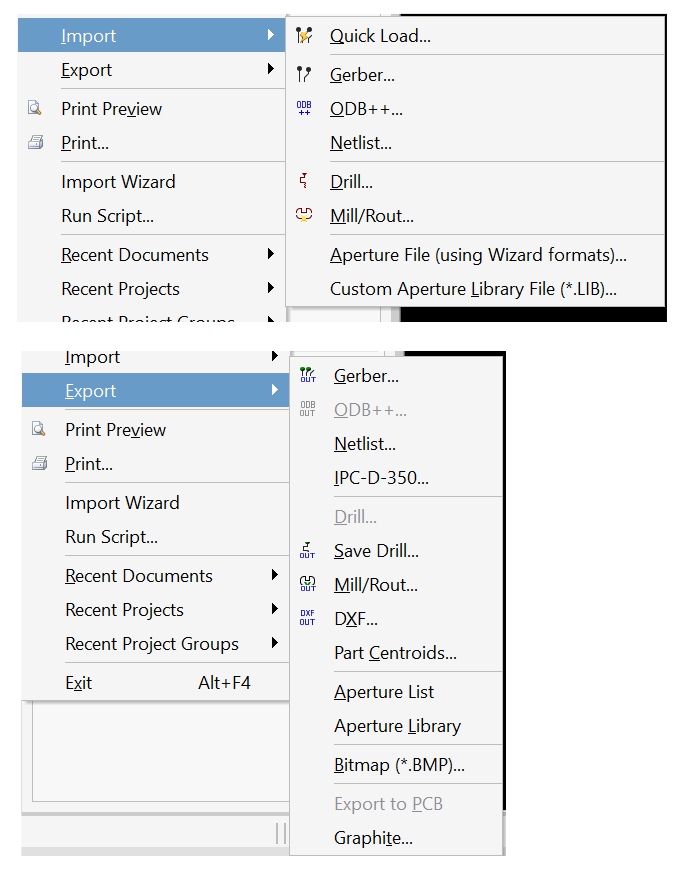
Task: Select IPC-D-350... export option
Action: [x=381, y=478]
